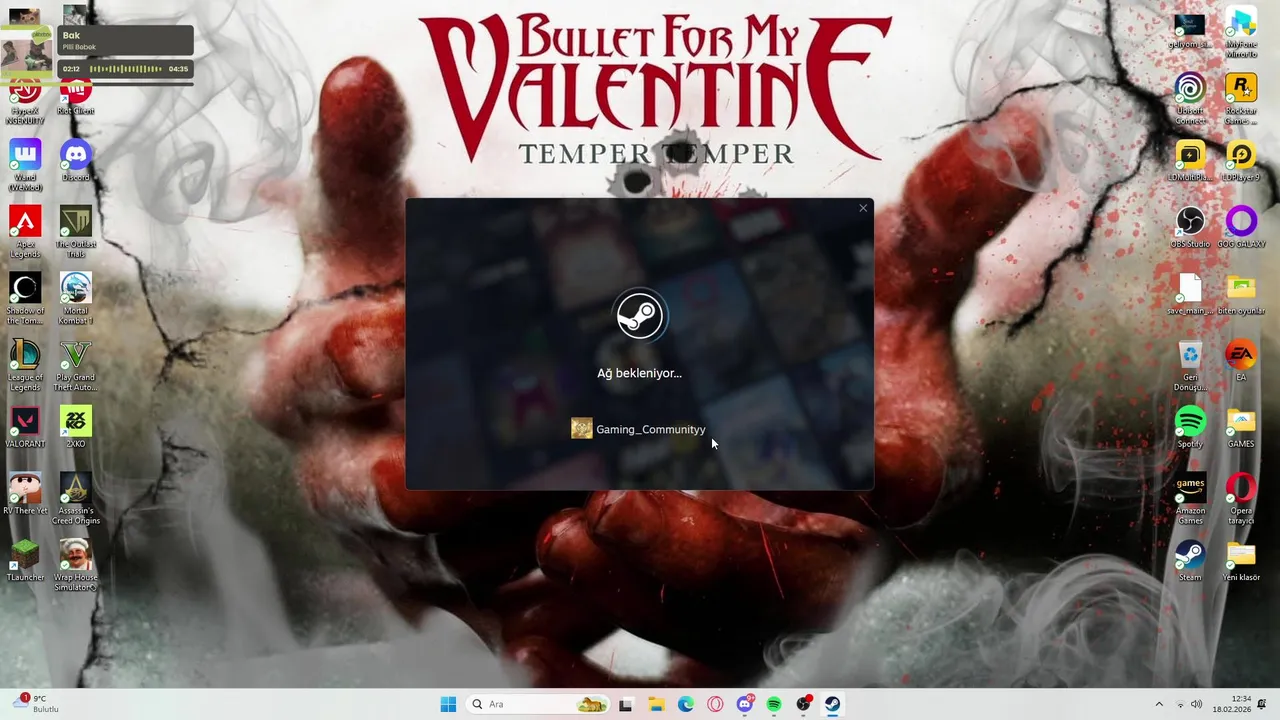
Task: Open the biten oyunlar folder
Action: click(x=1241, y=293)
